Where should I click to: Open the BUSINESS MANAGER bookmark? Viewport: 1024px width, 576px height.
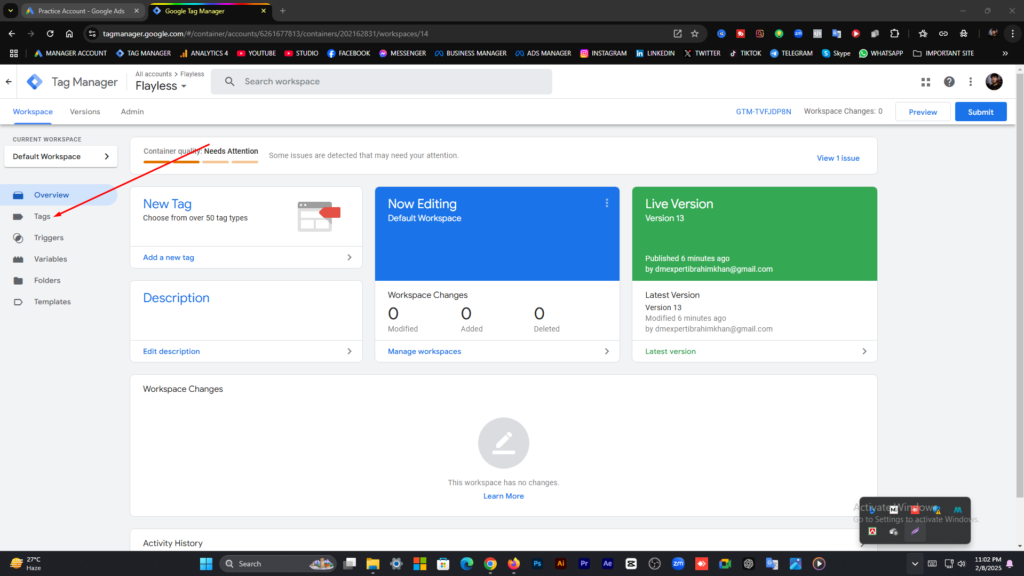470,54
